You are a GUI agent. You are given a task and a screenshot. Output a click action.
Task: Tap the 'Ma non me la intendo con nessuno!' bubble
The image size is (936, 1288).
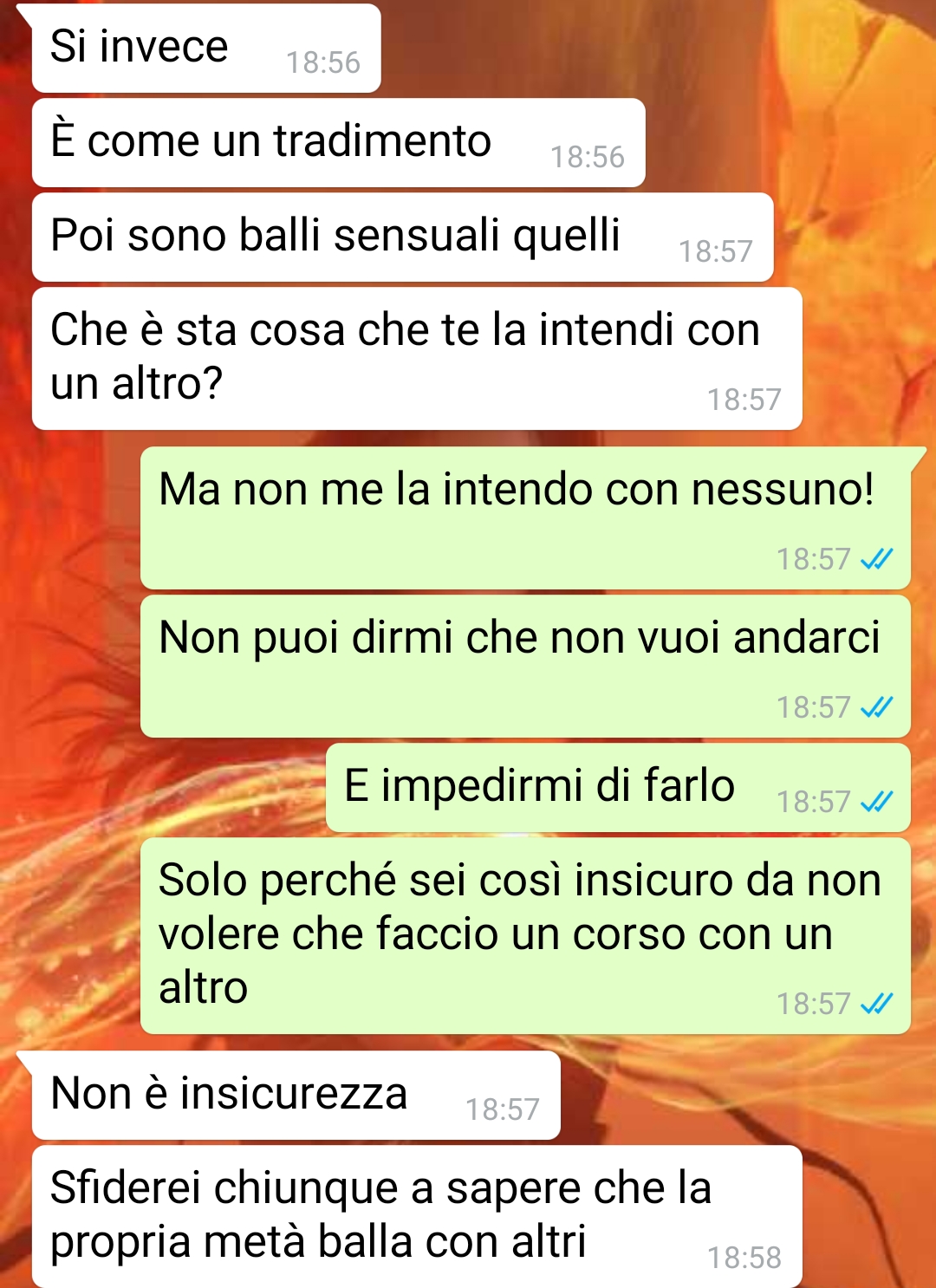[x=525, y=518]
